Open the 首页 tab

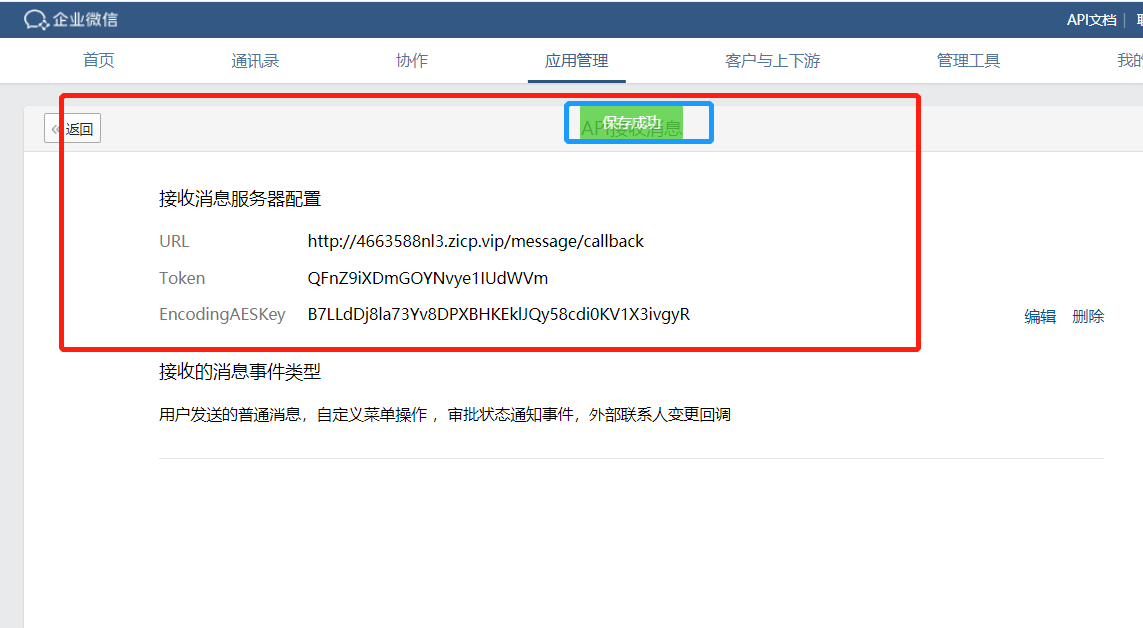(x=98, y=60)
